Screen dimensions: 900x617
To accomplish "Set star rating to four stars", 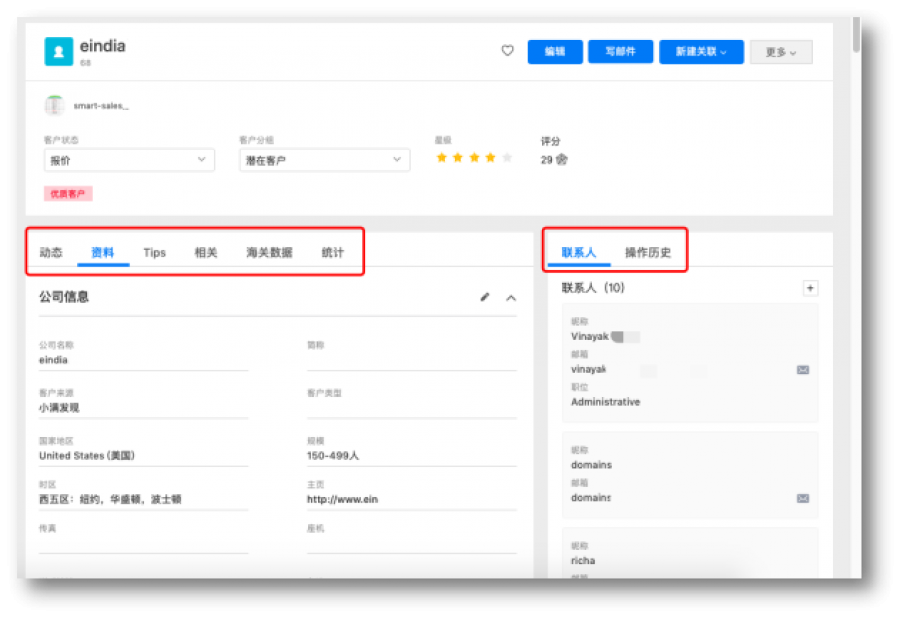I will [x=490, y=157].
